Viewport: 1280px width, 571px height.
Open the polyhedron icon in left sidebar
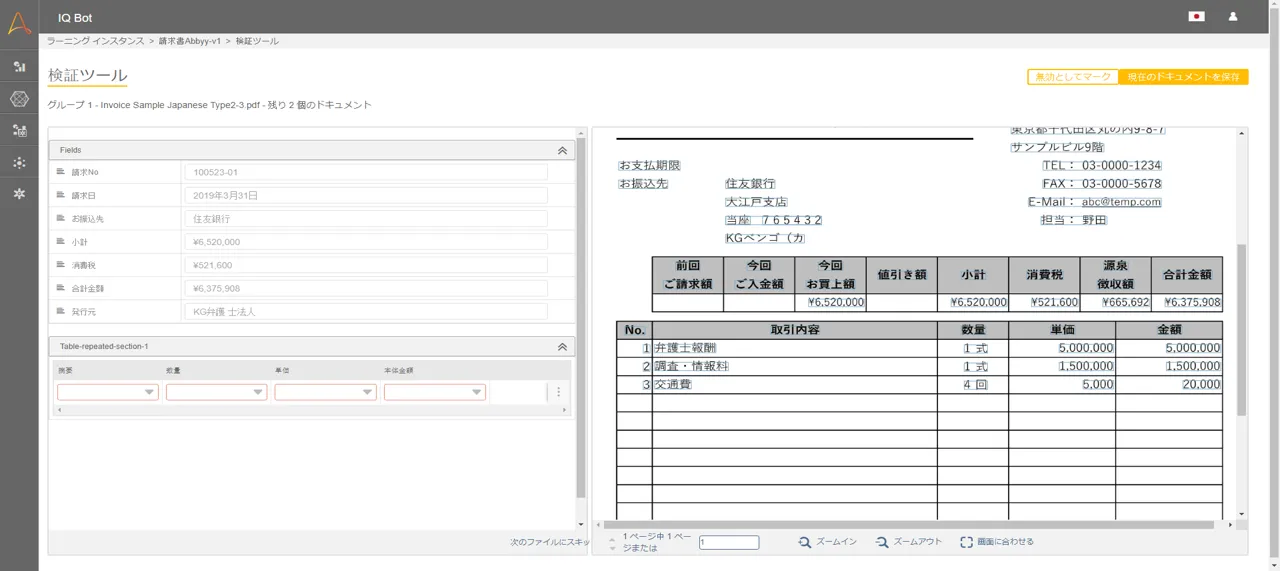tap(19, 99)
